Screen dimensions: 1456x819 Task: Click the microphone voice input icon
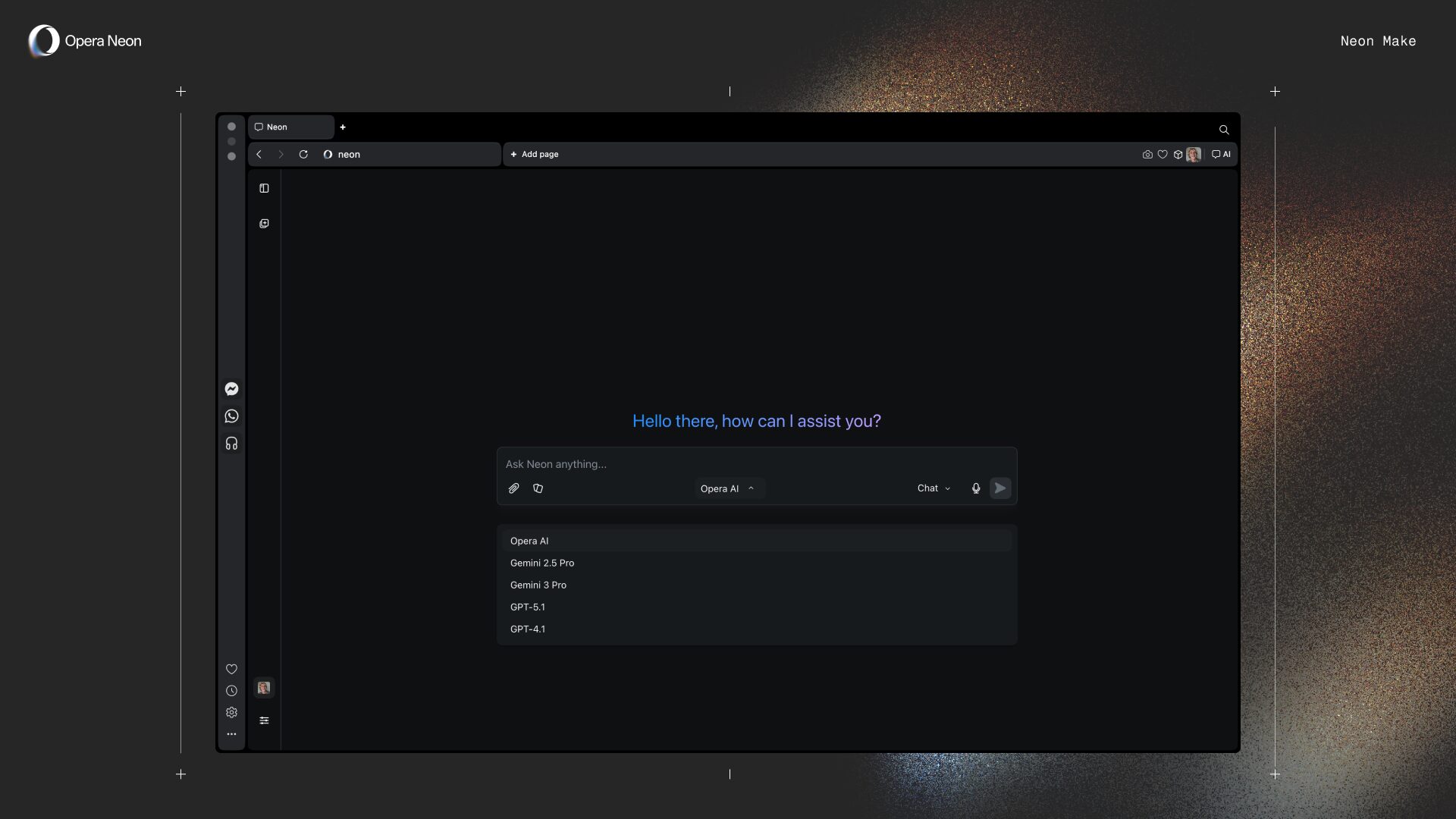(976, 488)
